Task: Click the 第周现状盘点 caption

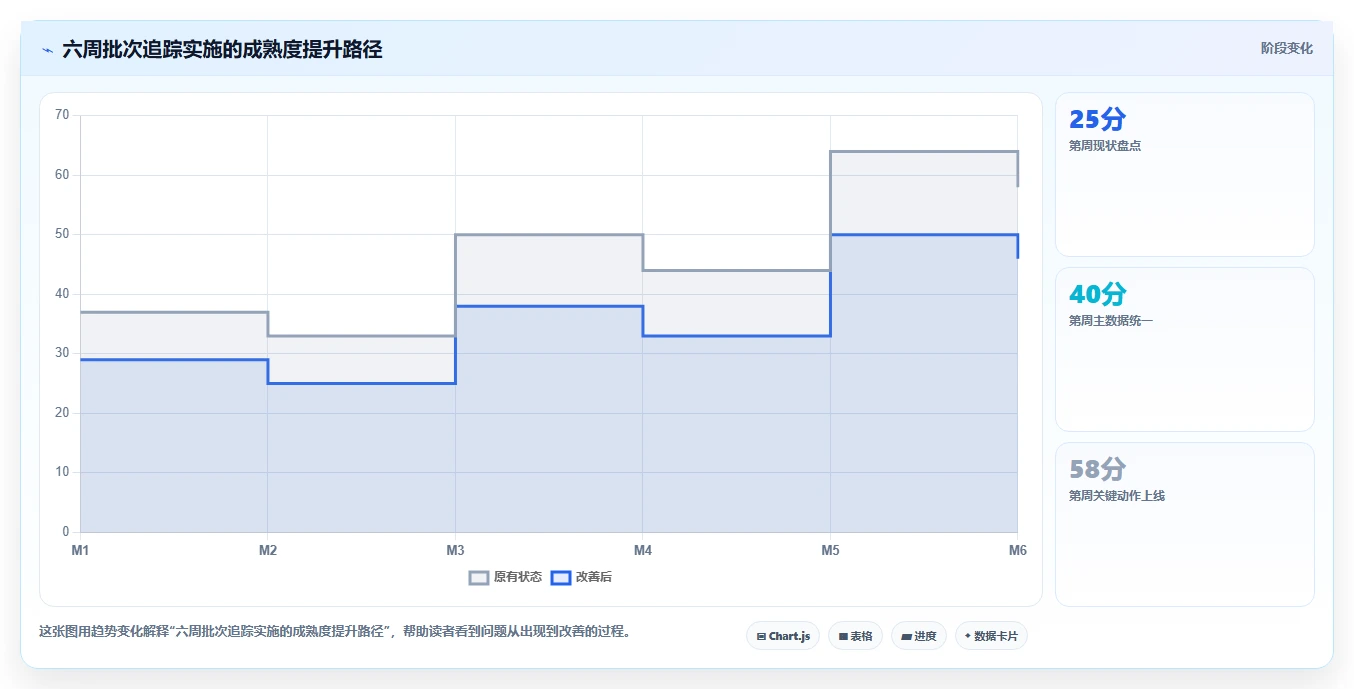Action: point(1105,146)
